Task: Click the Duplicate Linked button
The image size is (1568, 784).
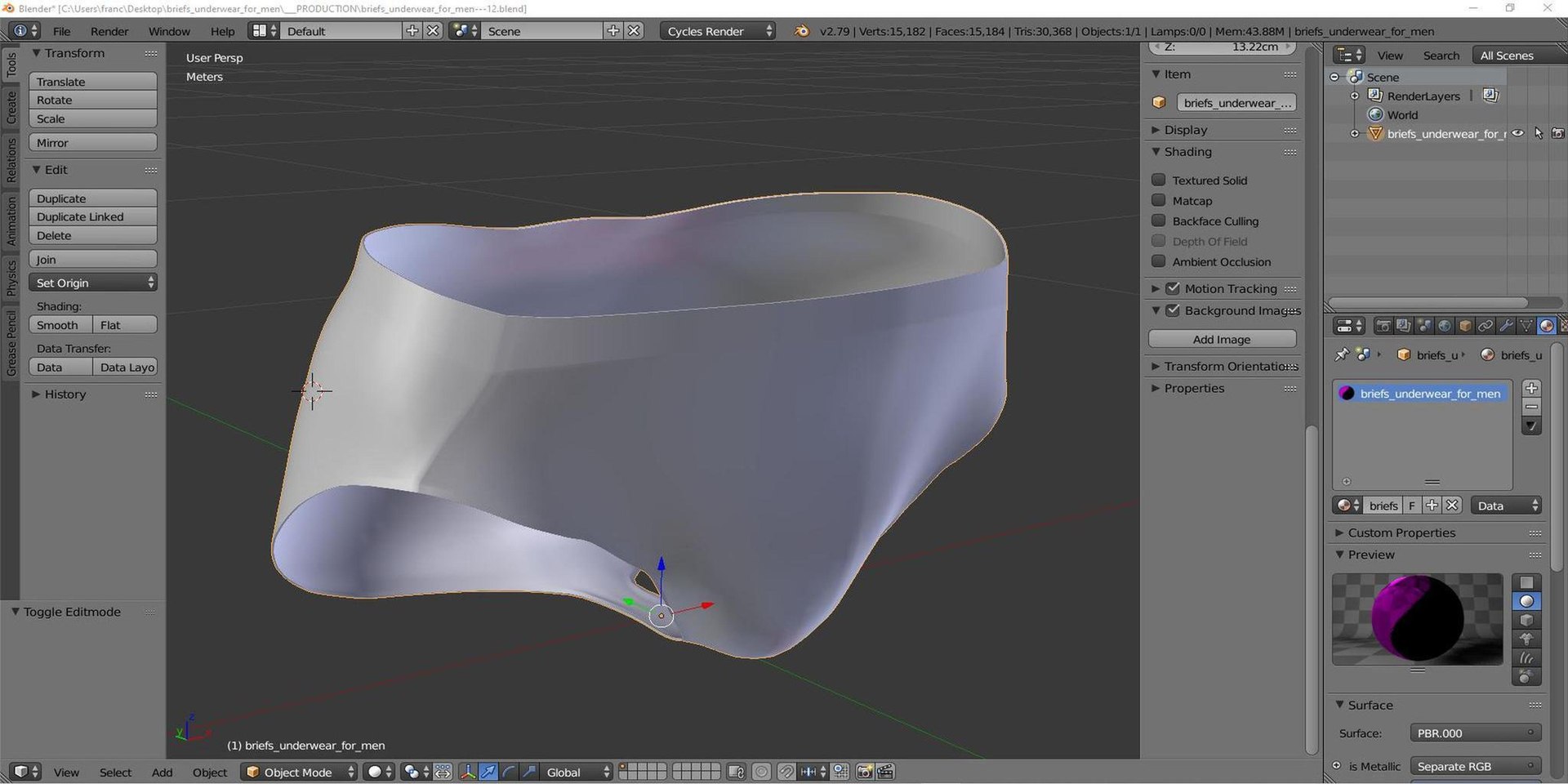Action: click(x=93, y=216)
